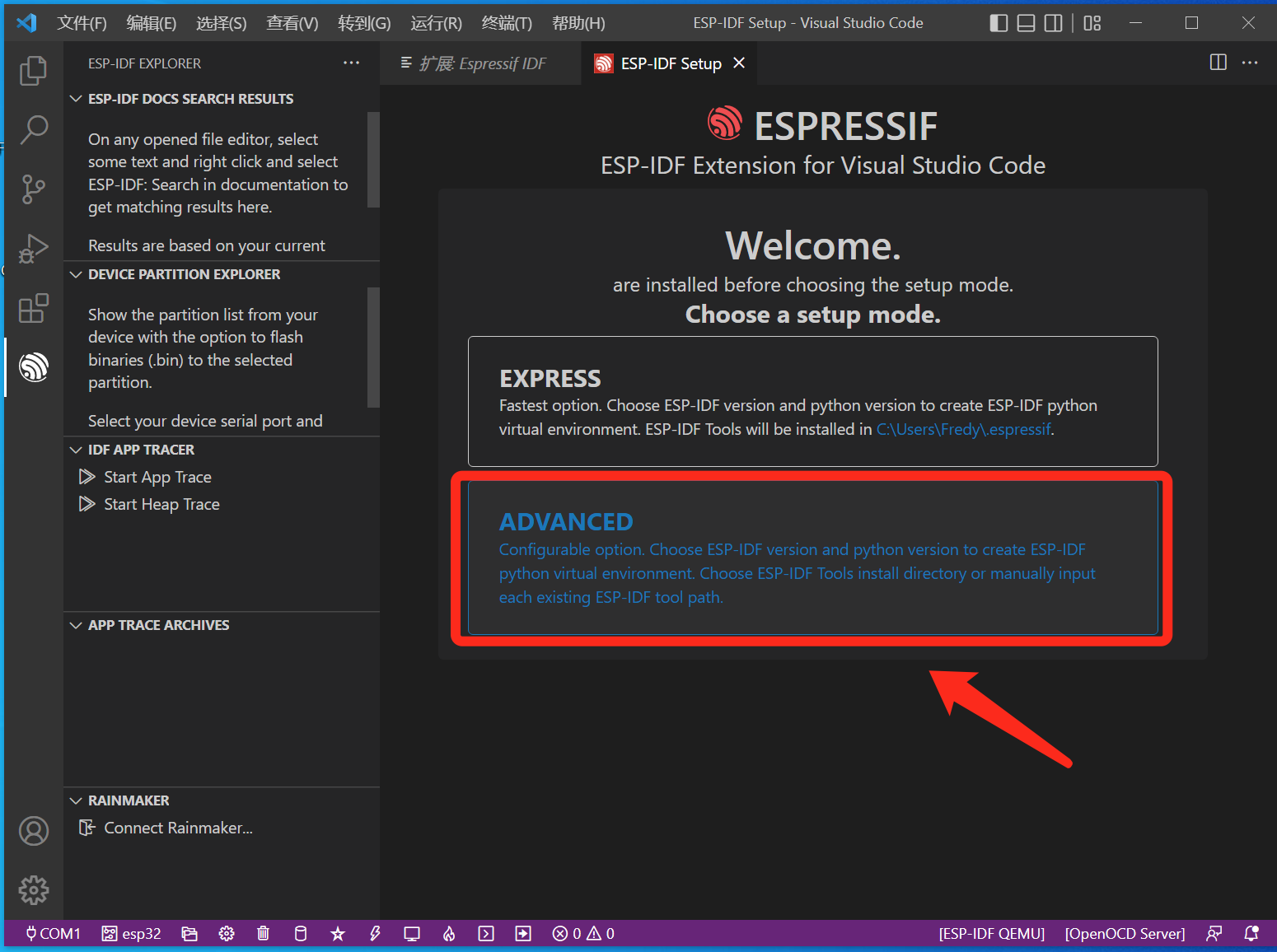Click the feedback person icon in status bar
Viewport: 1277px width, 952px height.
[1214, 933]
